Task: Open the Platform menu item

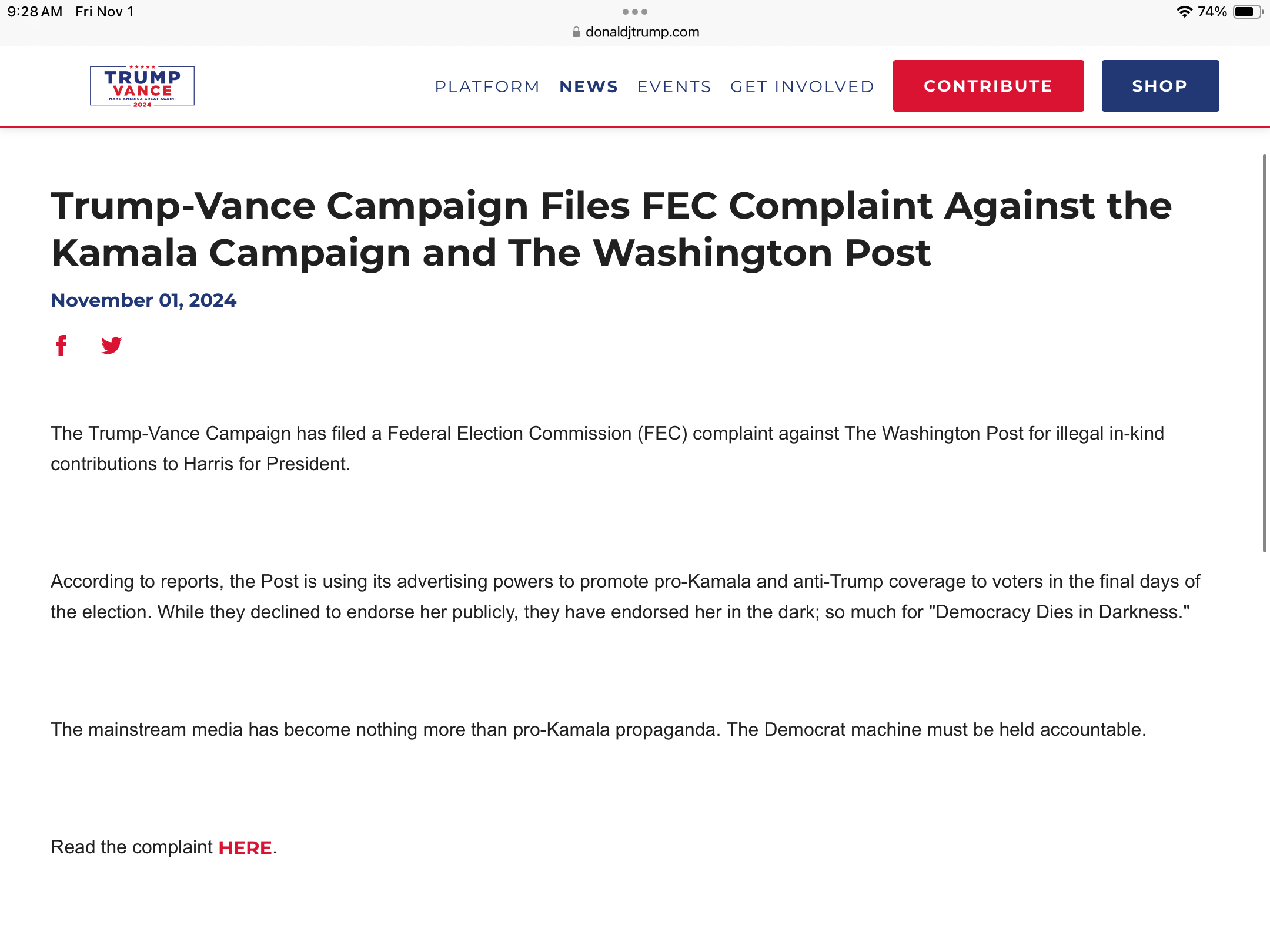Action: click(487, 86)
